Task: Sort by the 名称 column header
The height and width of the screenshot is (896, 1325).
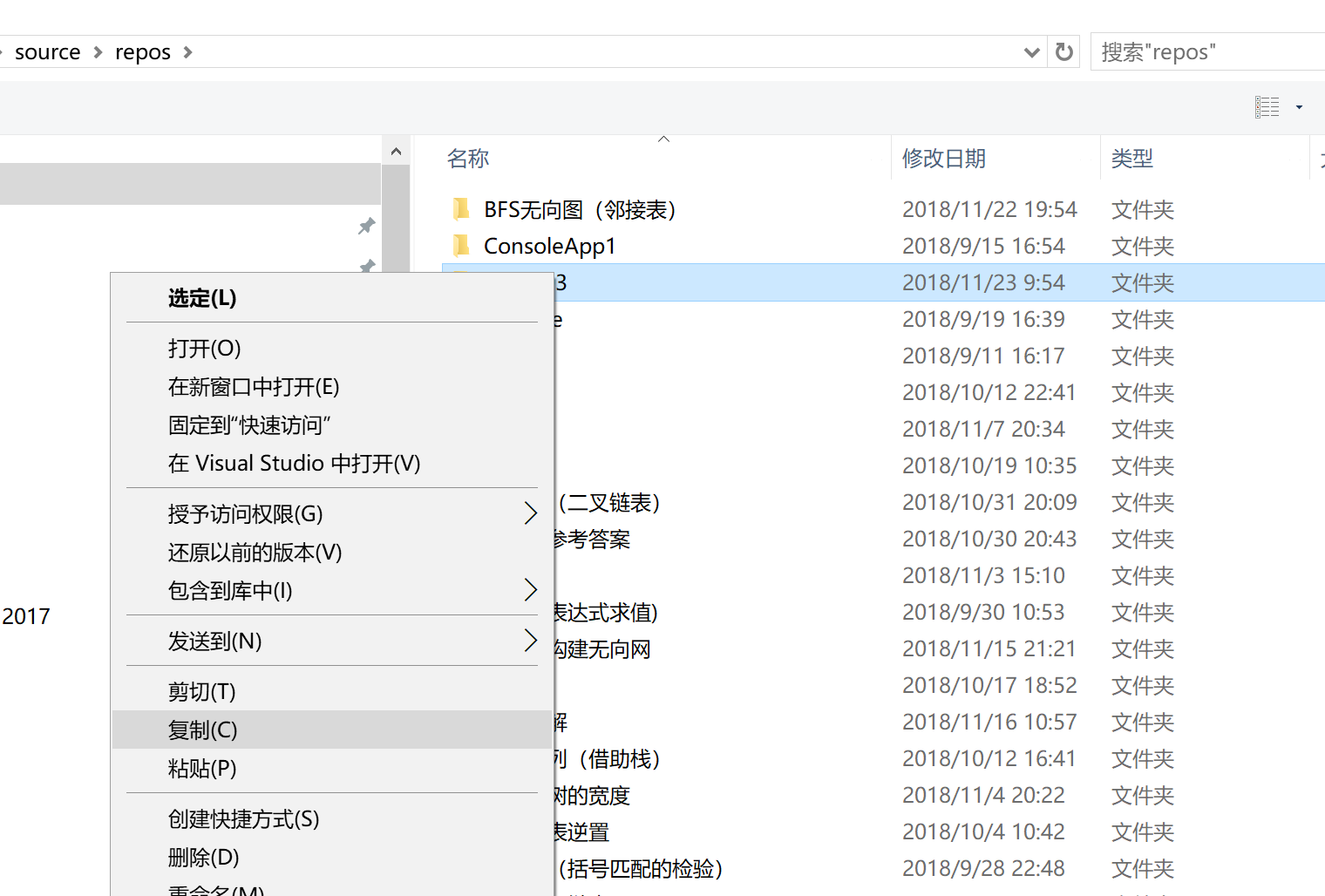Action: (468, 159)
